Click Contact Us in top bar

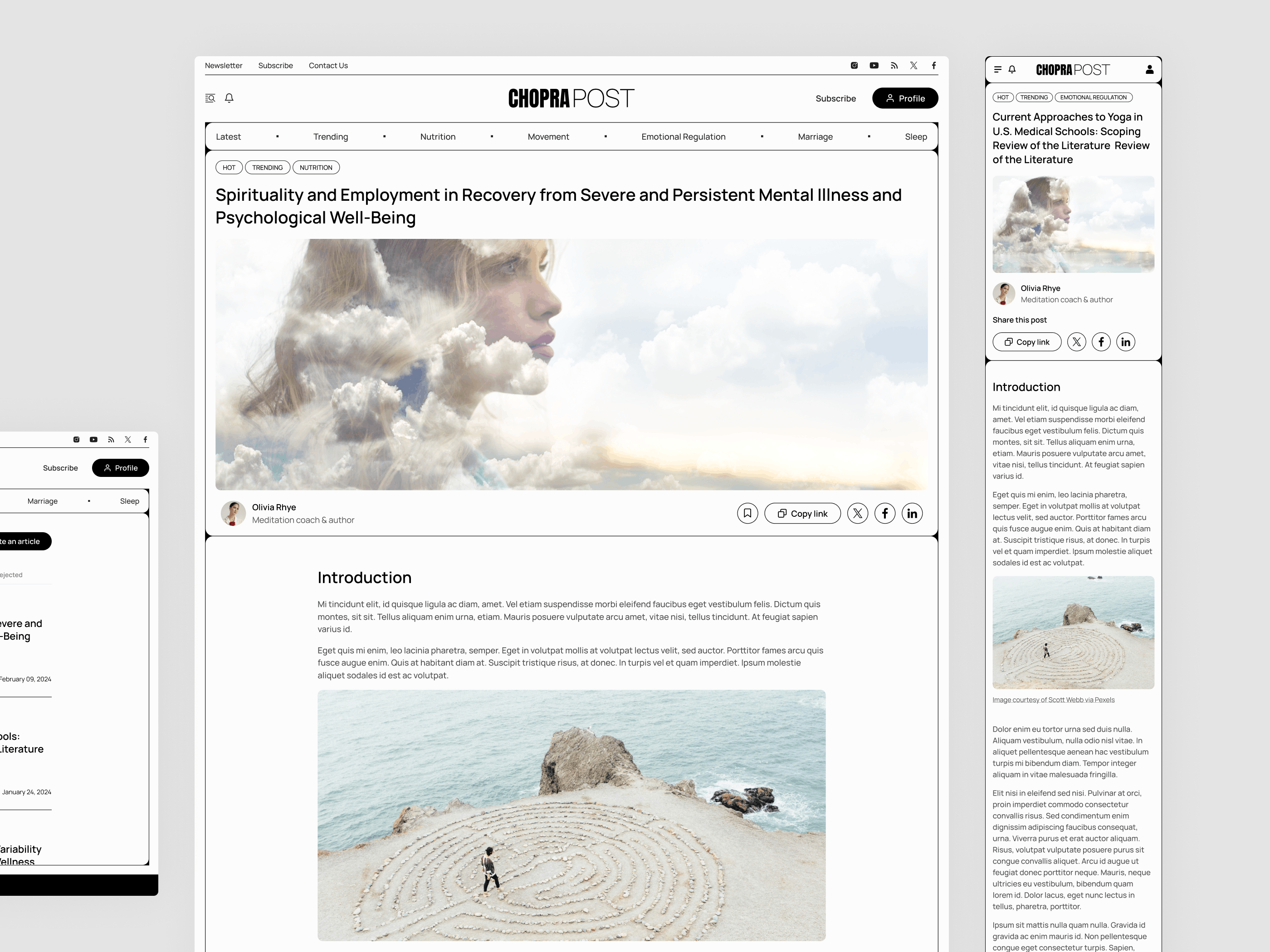(x=328, y=65)
